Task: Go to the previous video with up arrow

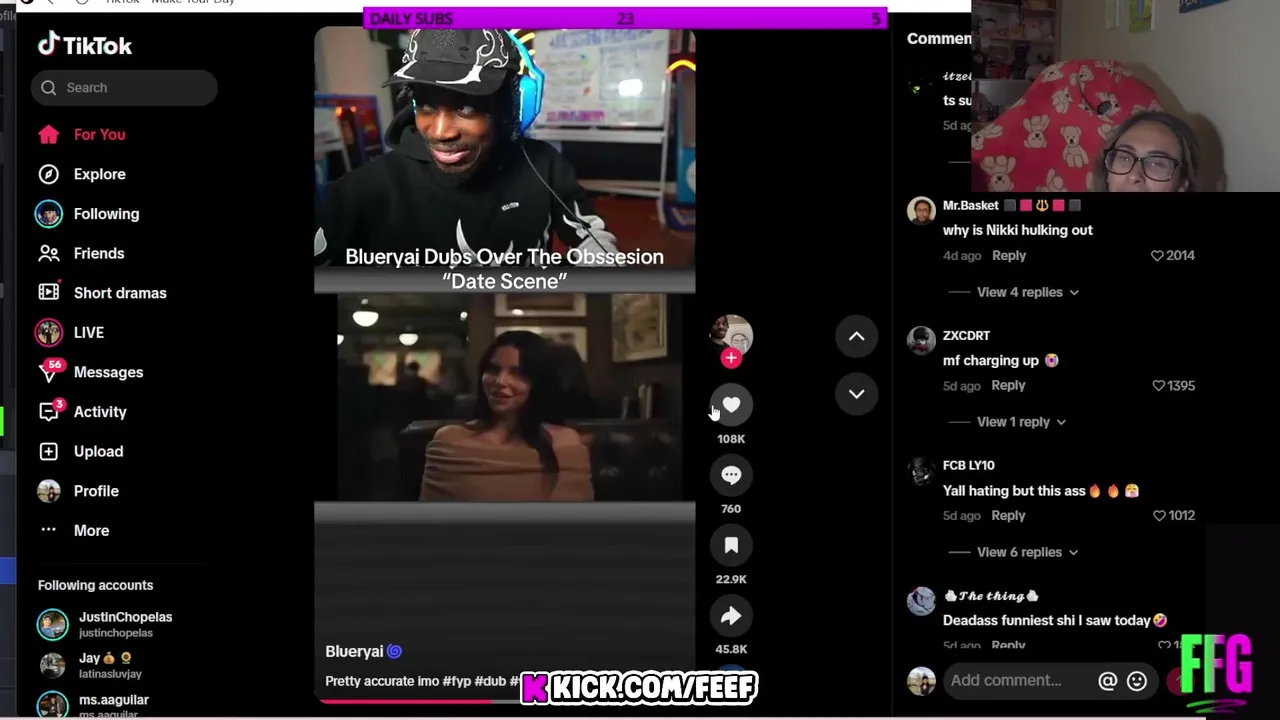Action: click(856, 337)
